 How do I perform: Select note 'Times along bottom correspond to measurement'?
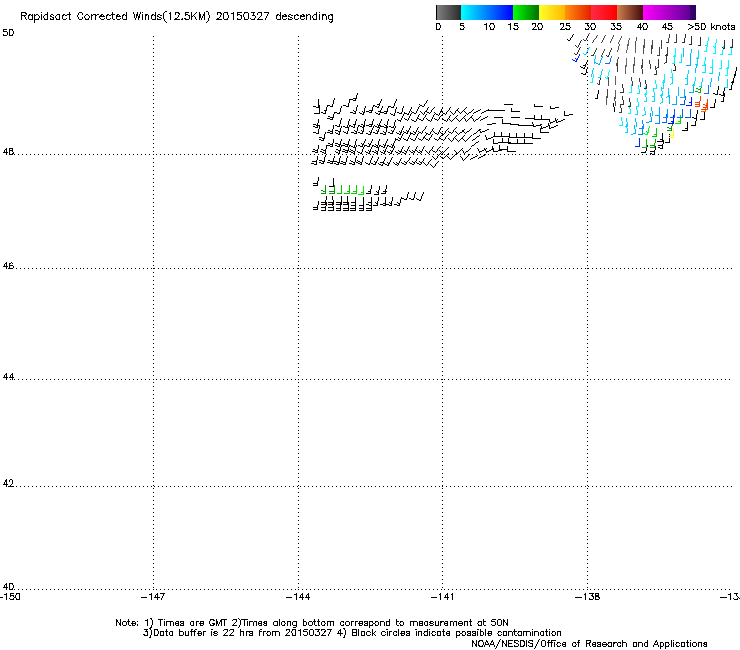pos(356,623)
